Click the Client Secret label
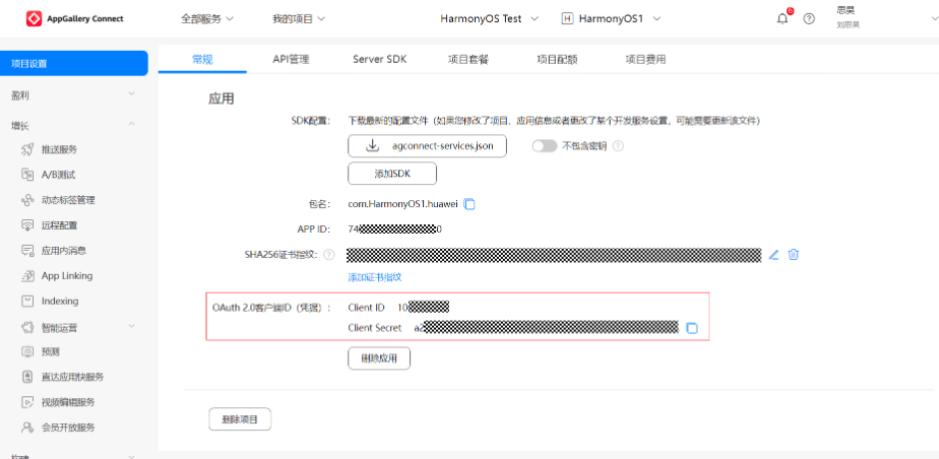The width and height of the screenshot is (939, 459). [x=374, y=328]
